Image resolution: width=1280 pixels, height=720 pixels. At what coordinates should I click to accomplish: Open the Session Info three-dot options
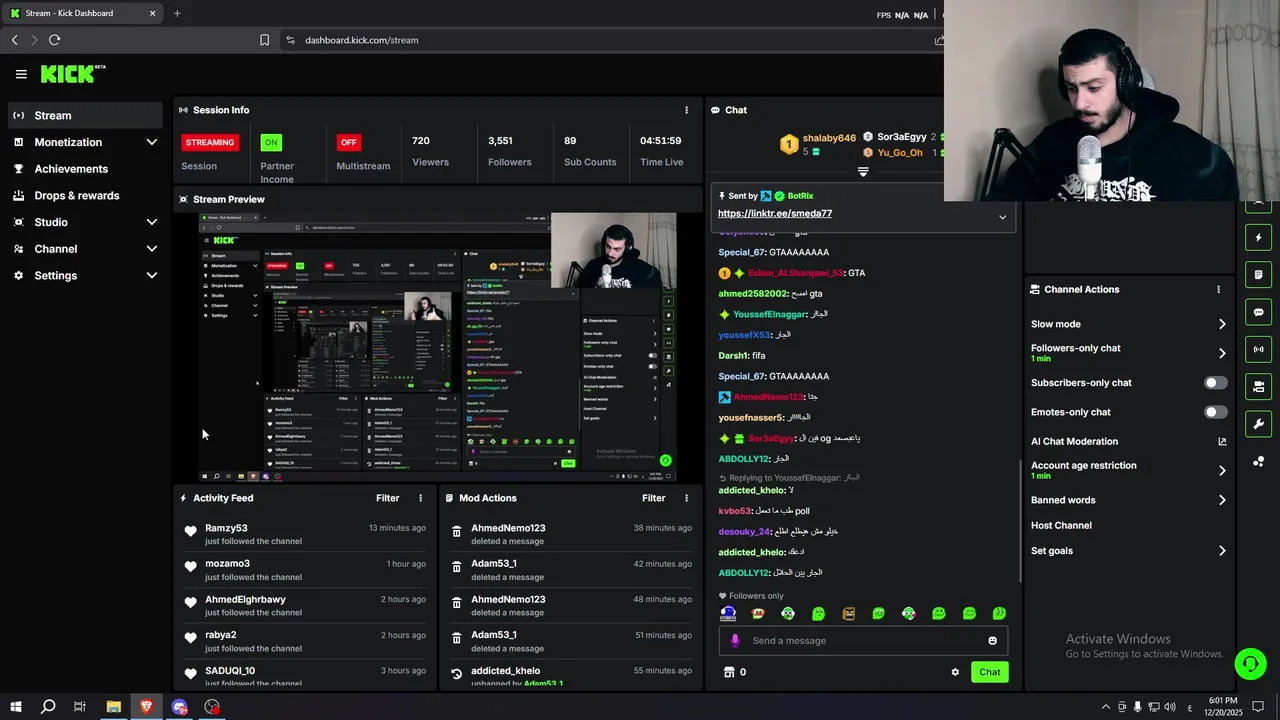point(686,110)
